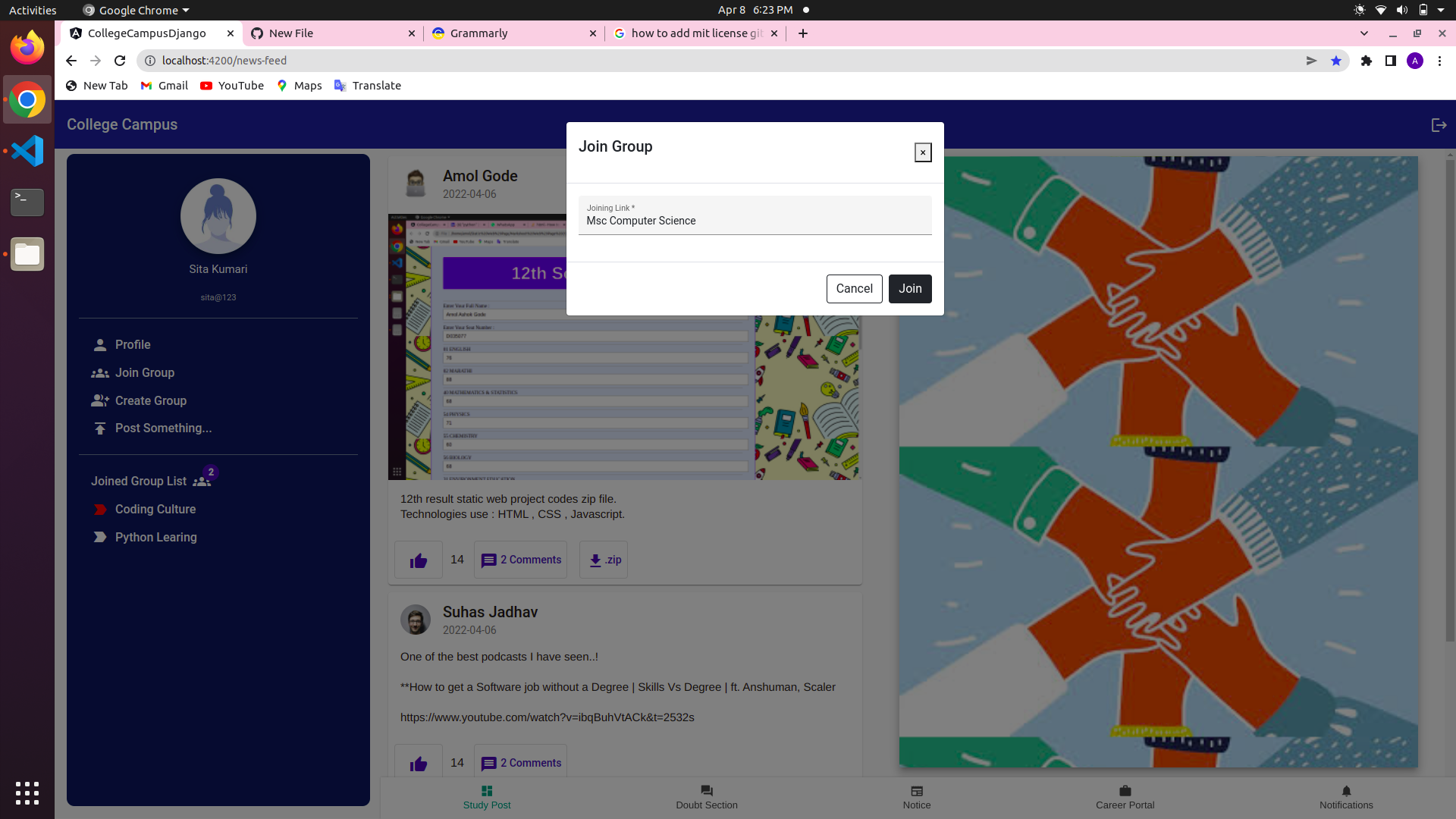
Task: Download the .zip attachment on Amol Gode's post
Action: [x=603, y=560]
